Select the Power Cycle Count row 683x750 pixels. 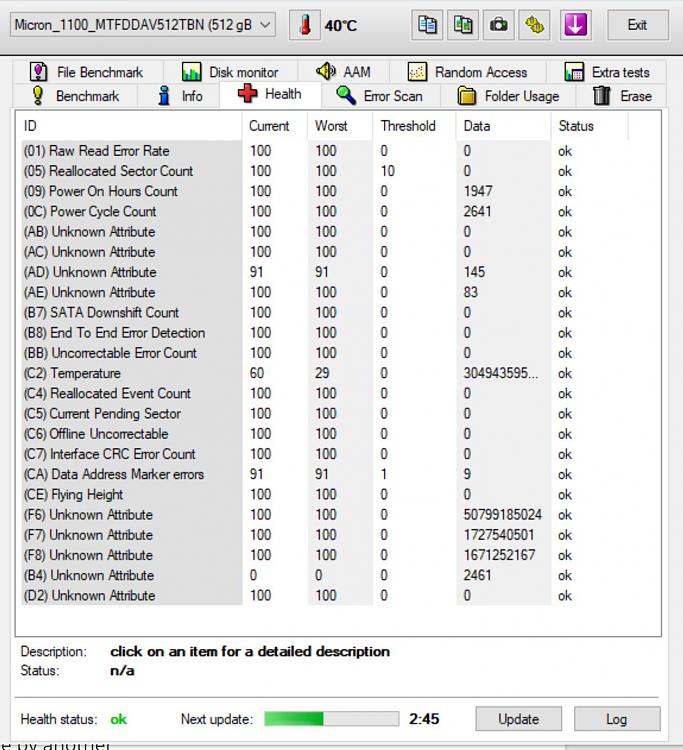tap(324, 211)
